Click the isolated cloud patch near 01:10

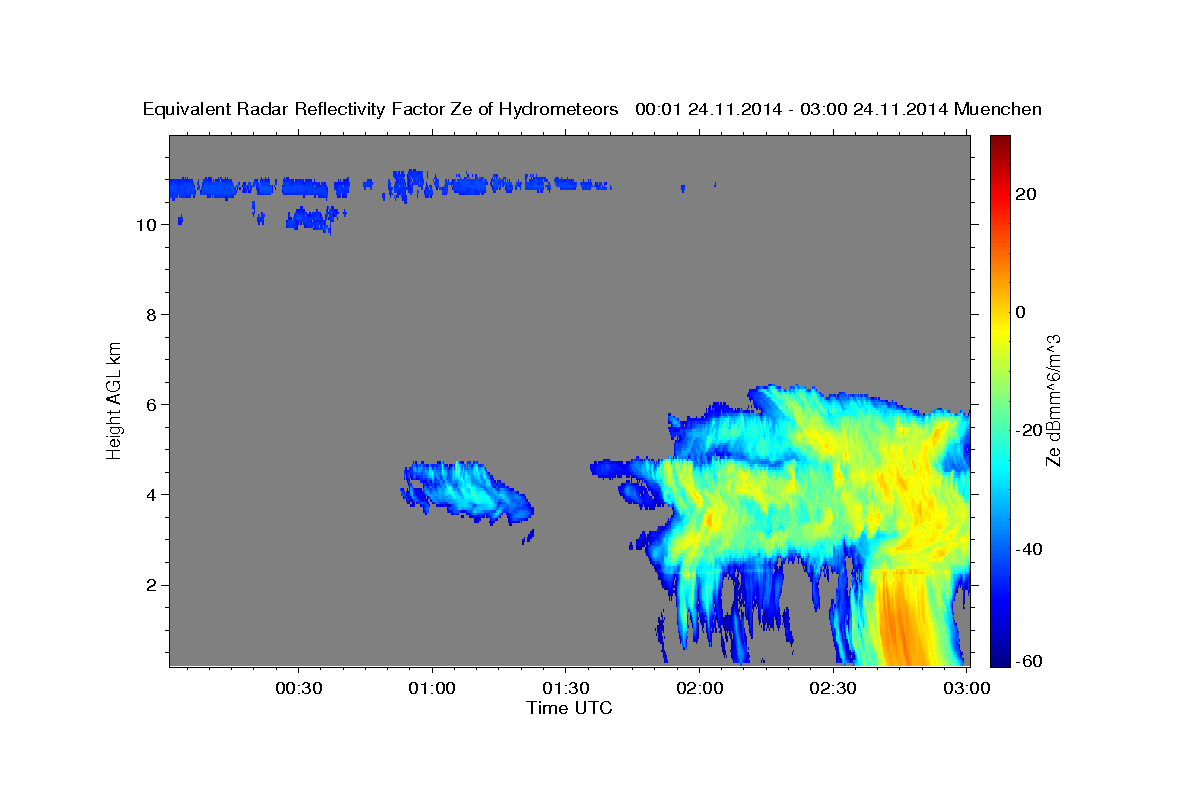[x=467, y=494]
